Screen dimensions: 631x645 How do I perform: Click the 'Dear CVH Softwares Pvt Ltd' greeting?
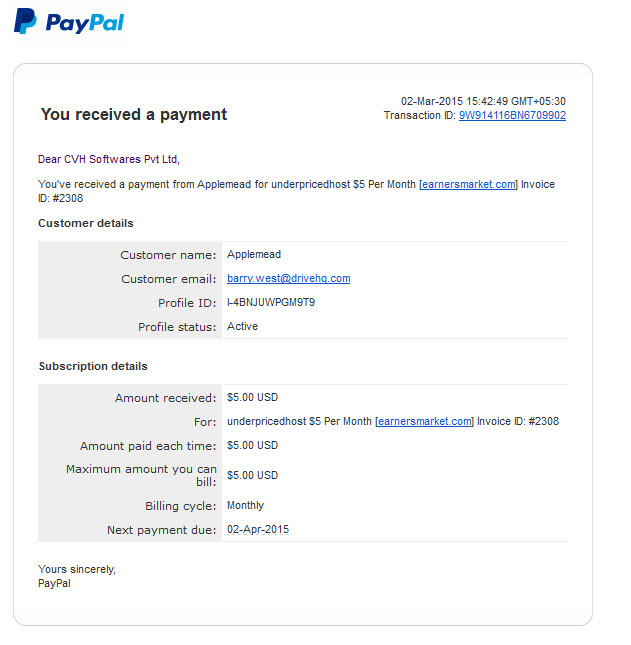(x=109, y=159)
